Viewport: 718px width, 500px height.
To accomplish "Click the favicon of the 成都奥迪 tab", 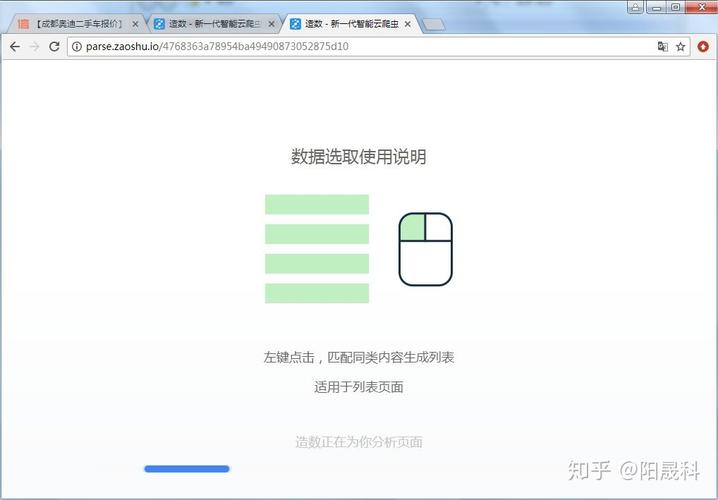I will [23, 24].
